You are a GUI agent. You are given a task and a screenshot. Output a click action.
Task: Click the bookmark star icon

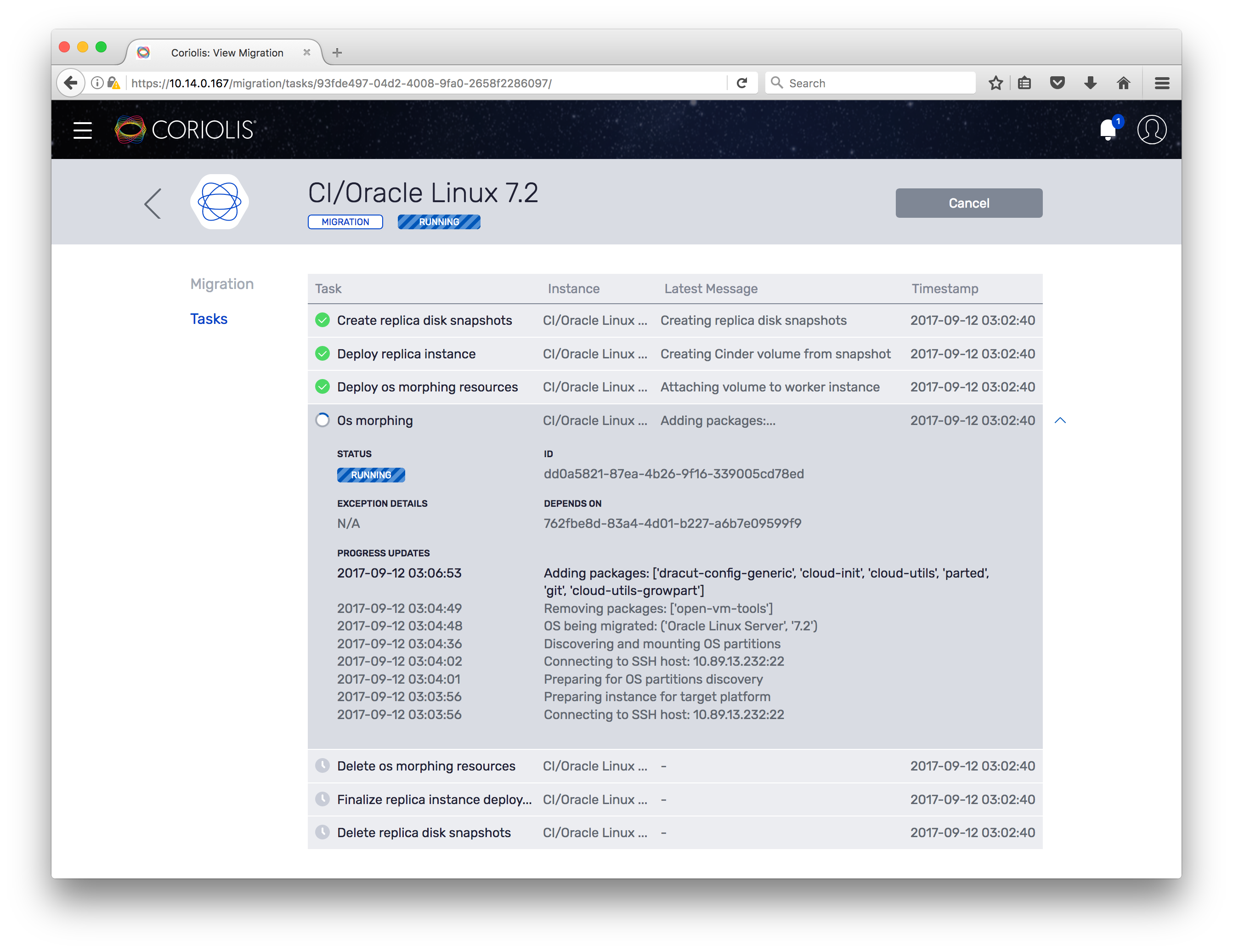(x=995, y=83)
